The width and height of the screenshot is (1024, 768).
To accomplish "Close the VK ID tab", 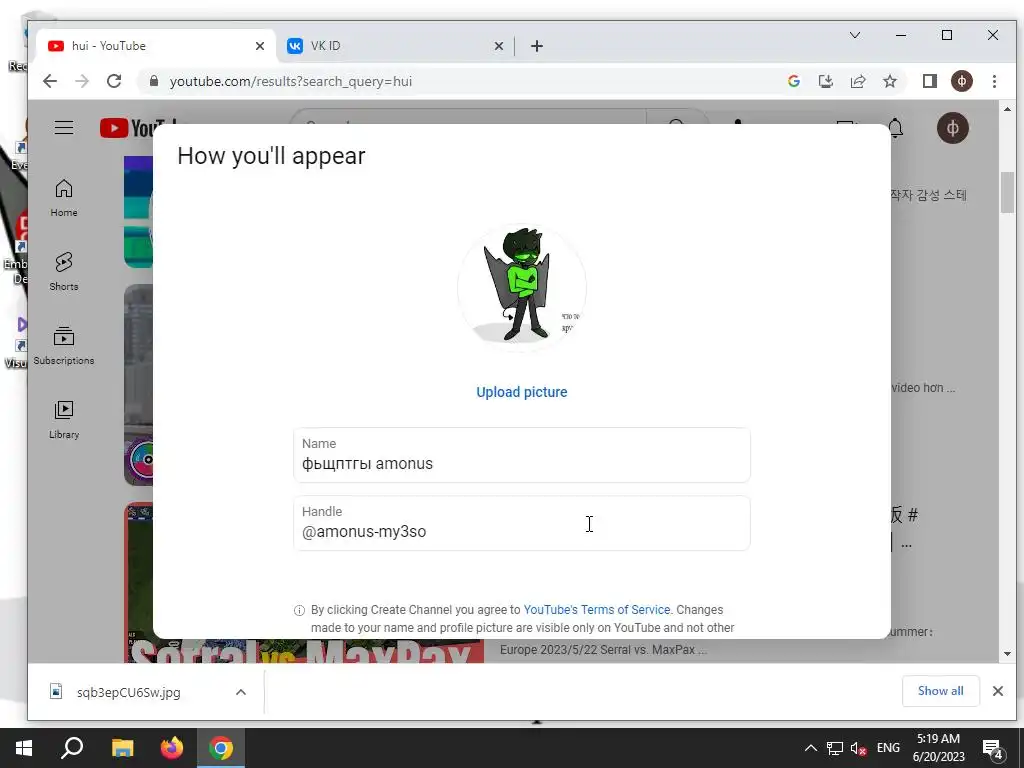I will pos(499,46).
